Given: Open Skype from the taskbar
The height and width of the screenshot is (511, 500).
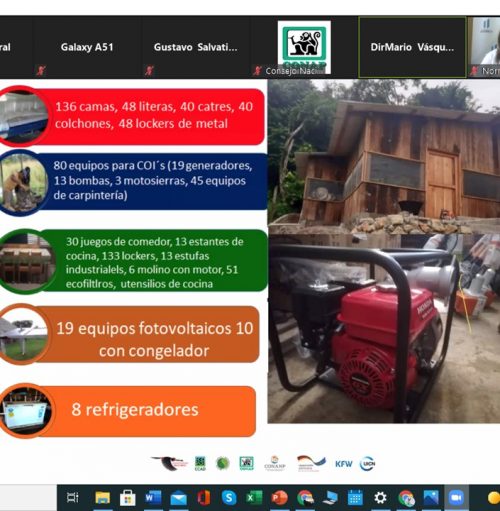Looking at the screenshot, I should click(229, 498).
